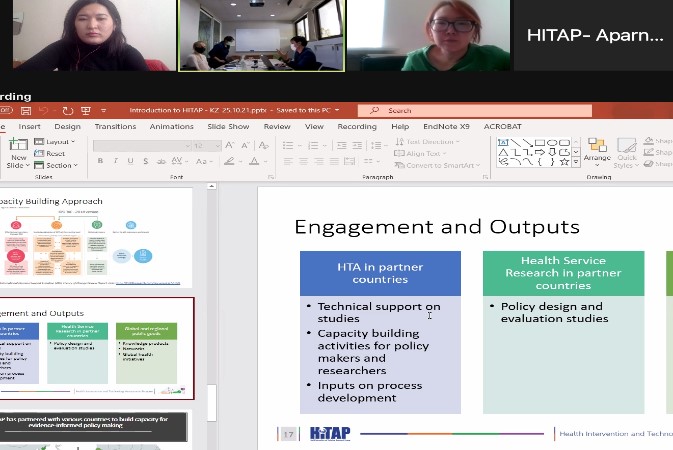Image resolution: width=673 pixels, height=450 pixels.
Task: Toggle Italic formatting
Action: pos(115,161)
